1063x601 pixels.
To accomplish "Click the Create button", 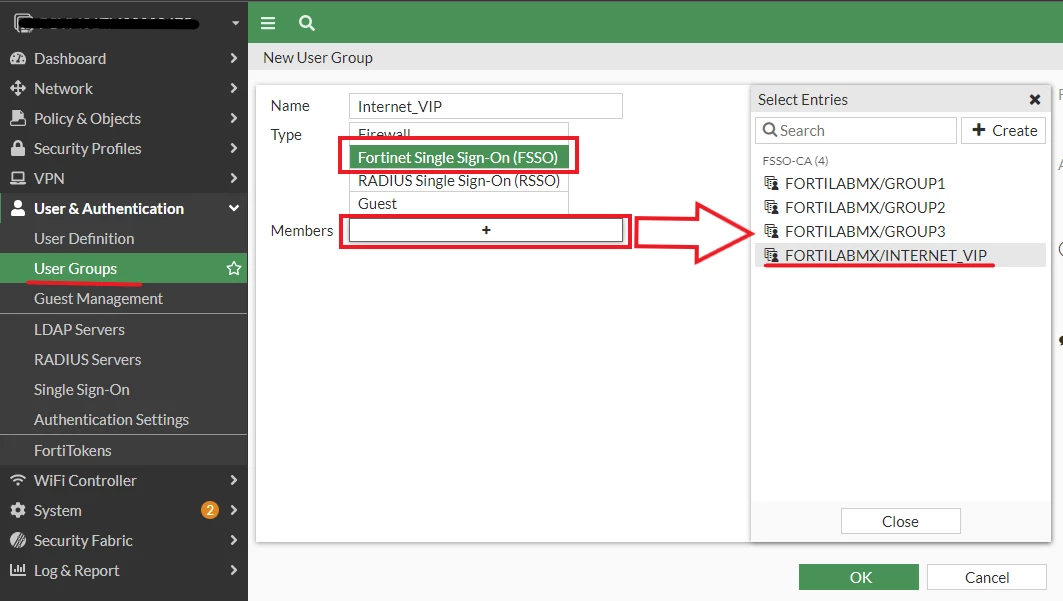I will click(1003, 130).
